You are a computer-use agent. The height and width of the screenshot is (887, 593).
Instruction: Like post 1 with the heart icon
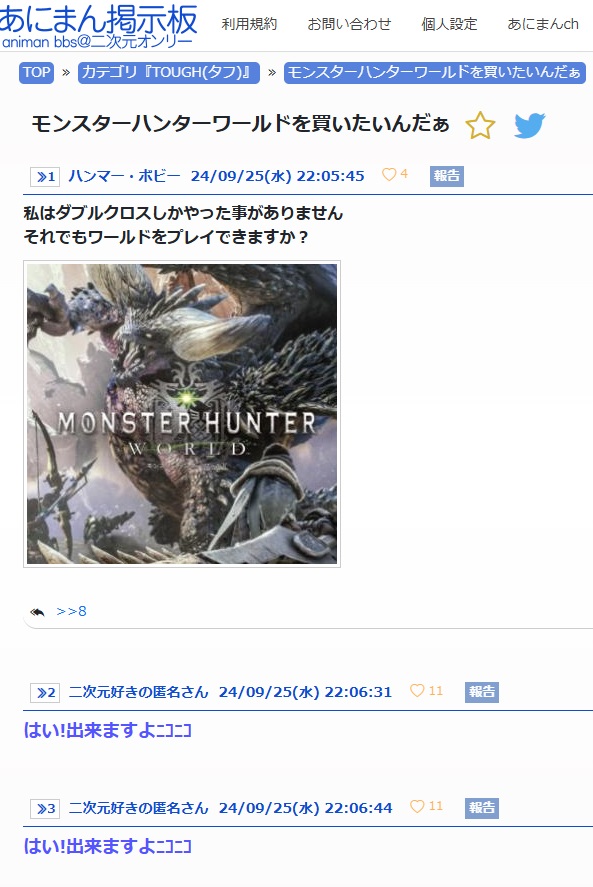[389, 174]
